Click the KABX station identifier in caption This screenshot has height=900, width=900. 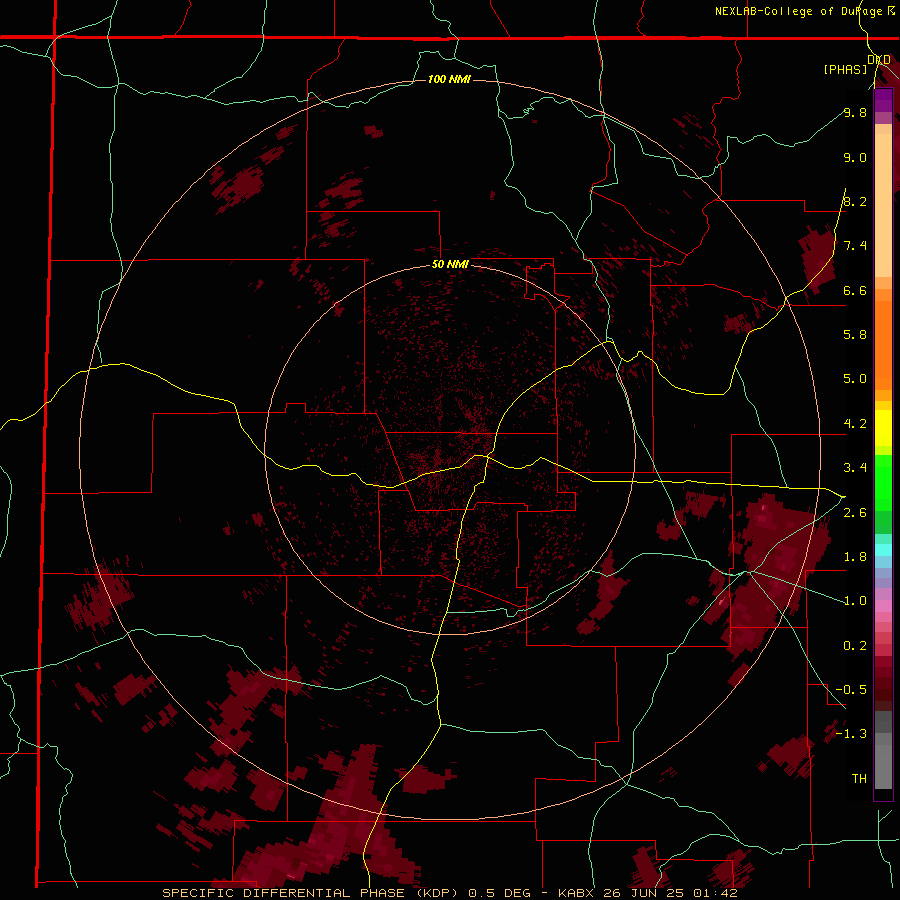[577, 893]
